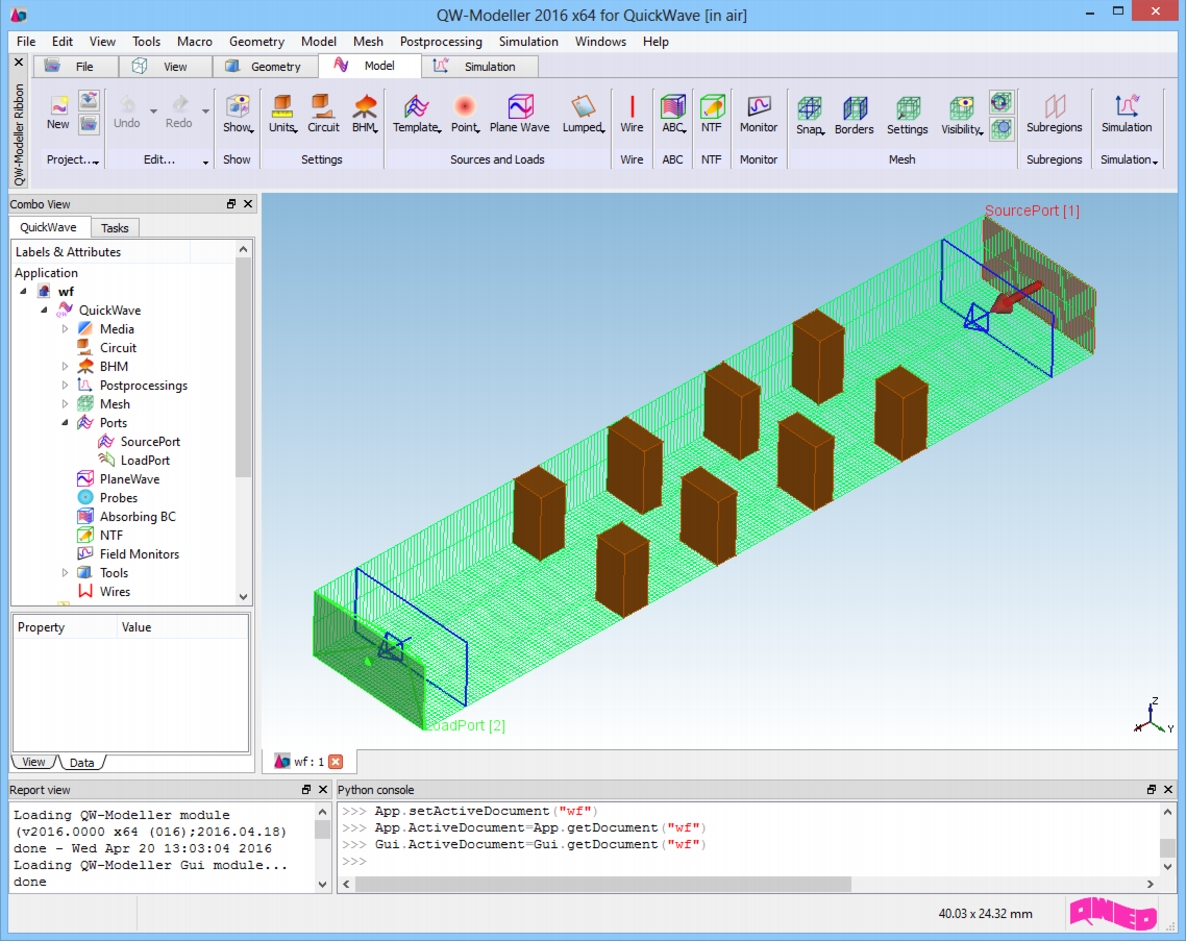Close the Report view panel
1187x943 pixels.
tap(323, 789)
